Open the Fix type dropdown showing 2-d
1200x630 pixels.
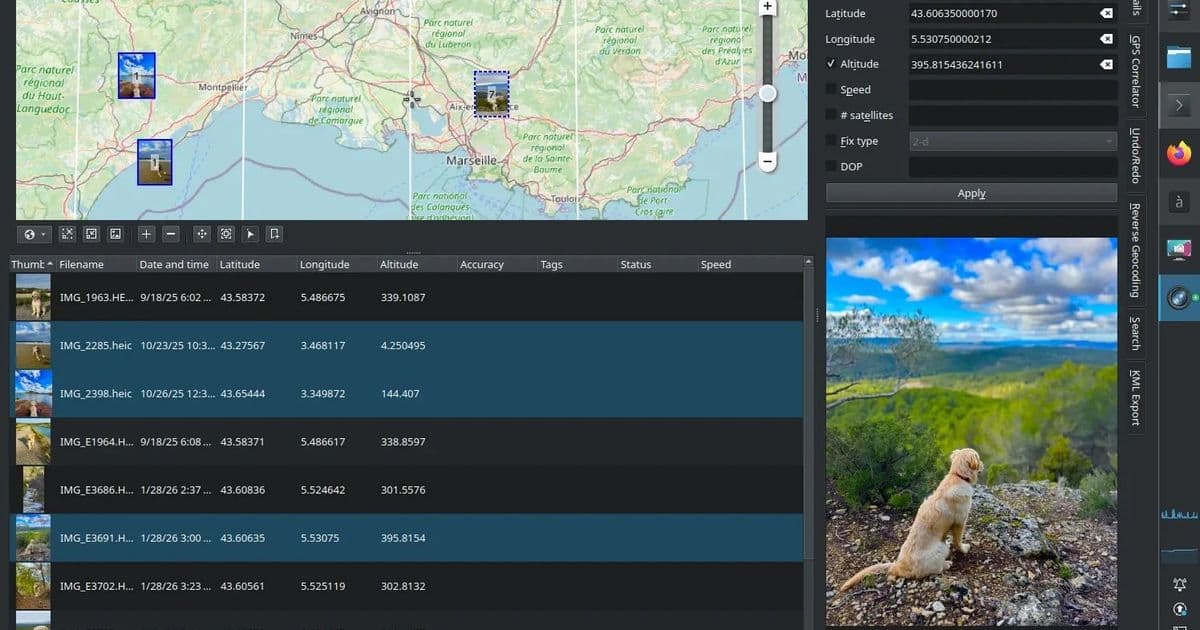tap(1013, 140)
